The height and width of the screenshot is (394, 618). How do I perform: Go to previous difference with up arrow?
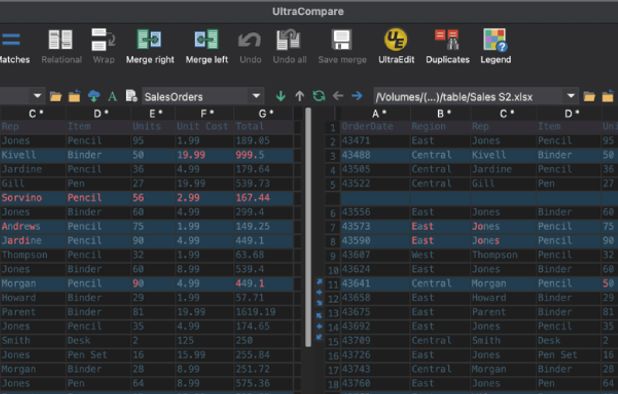(x=300, y=96)
